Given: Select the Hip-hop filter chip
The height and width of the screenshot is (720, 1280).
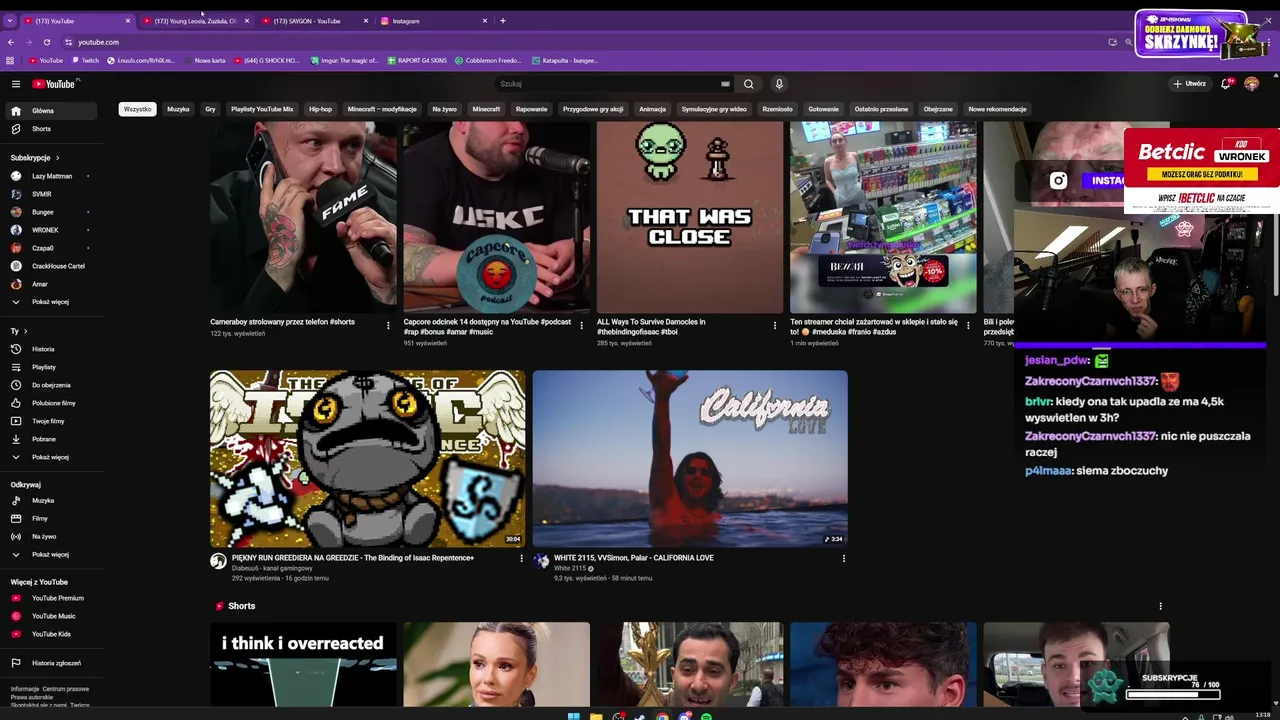Looking at the screenshot, I should point(320,109).
